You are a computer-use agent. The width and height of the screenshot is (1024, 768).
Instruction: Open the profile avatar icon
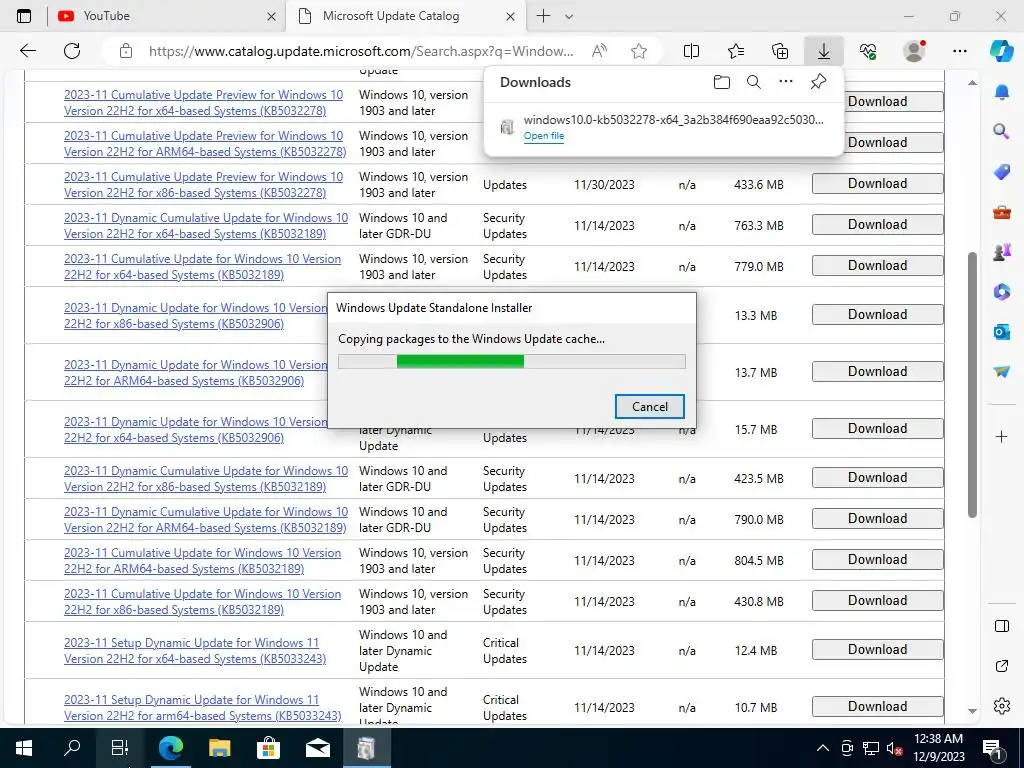click(x=914, y=51)
